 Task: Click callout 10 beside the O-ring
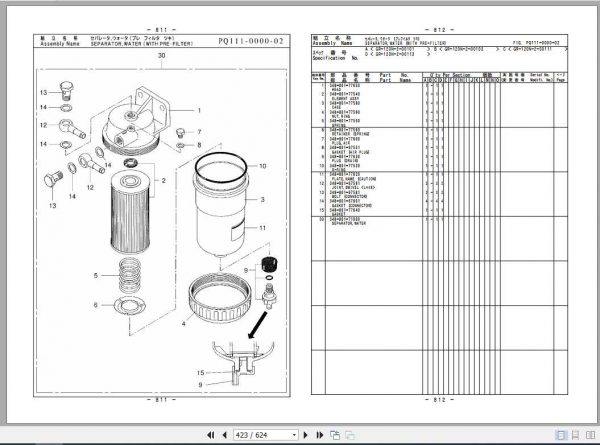[x=262, y=166]
